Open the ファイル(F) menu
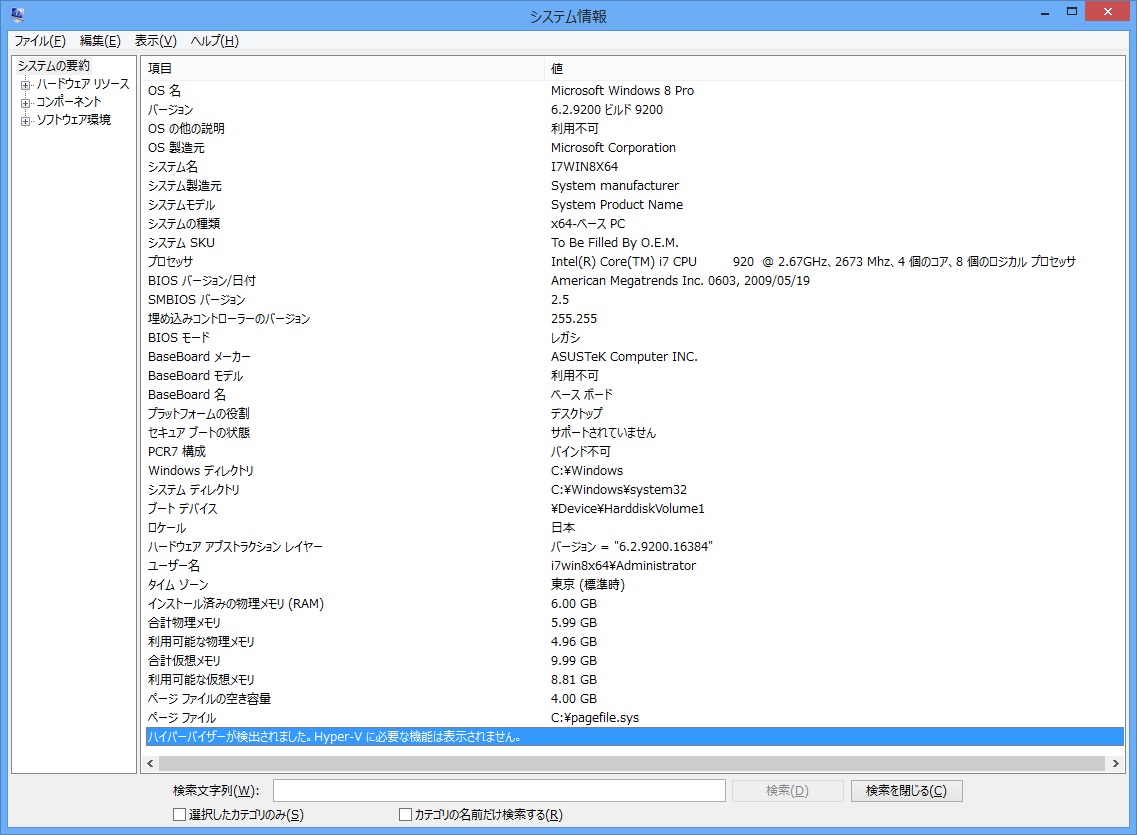 [40, 41]
